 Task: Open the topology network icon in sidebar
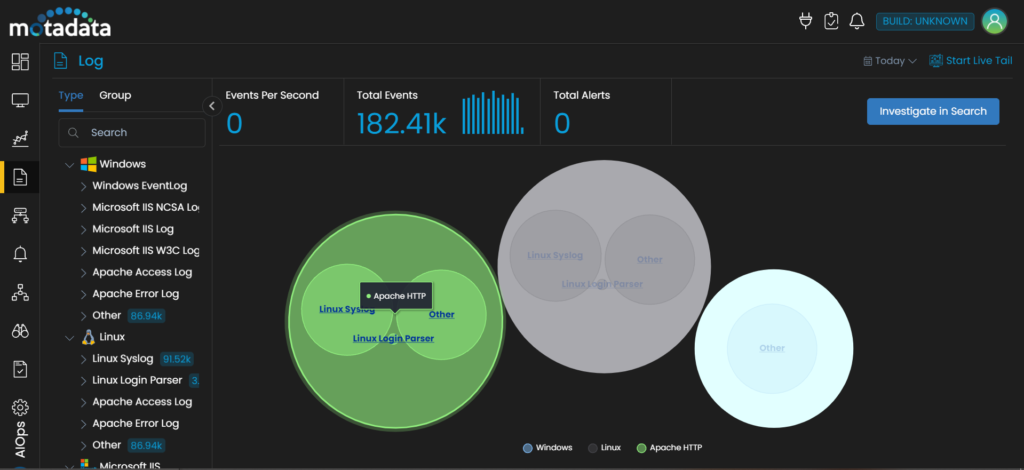[x=20, y=292]
